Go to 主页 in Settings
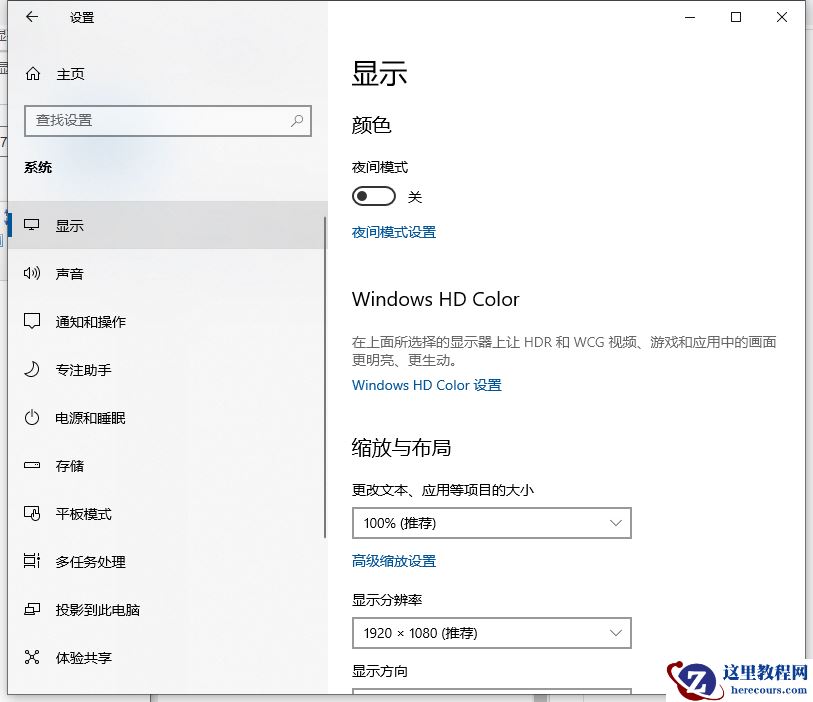813x702 pixels. [69, 74]
